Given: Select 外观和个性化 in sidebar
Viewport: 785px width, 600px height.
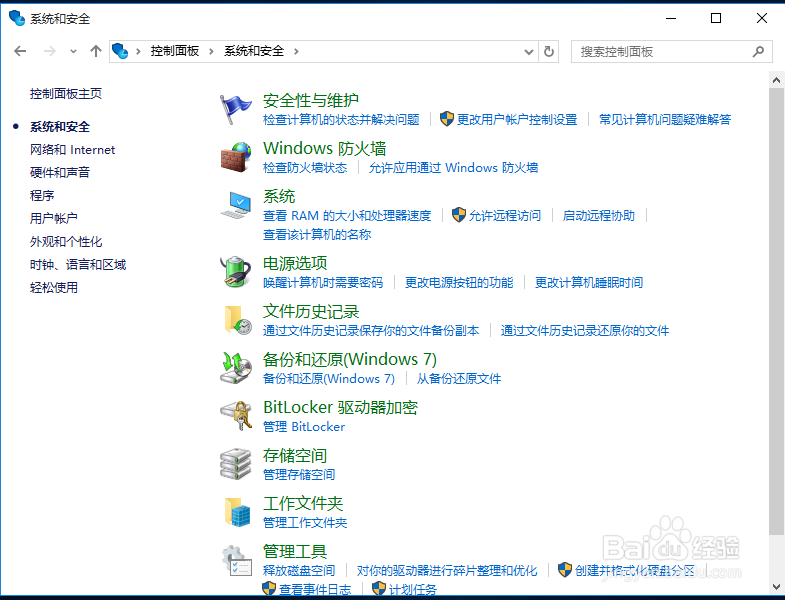Looking at the screenshot, I should [66, 241].
